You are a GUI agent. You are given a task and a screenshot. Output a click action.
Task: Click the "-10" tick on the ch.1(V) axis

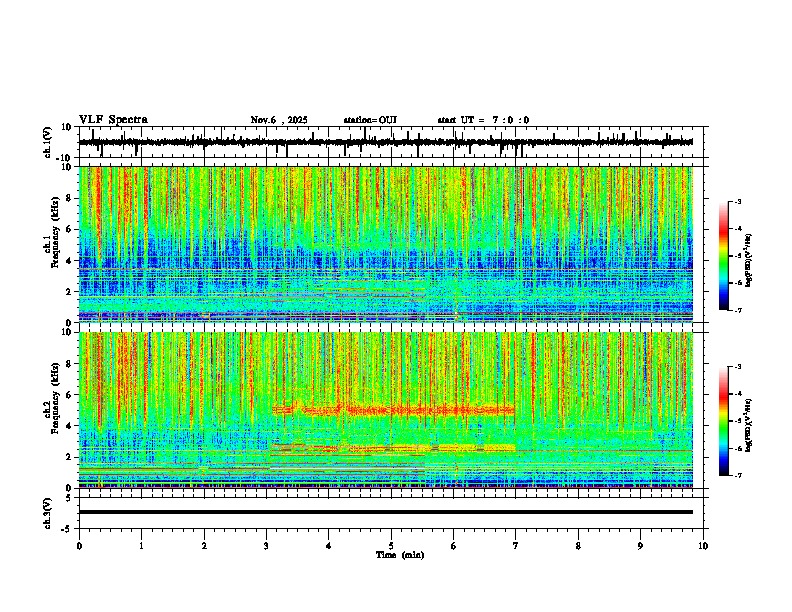[65, 158]
